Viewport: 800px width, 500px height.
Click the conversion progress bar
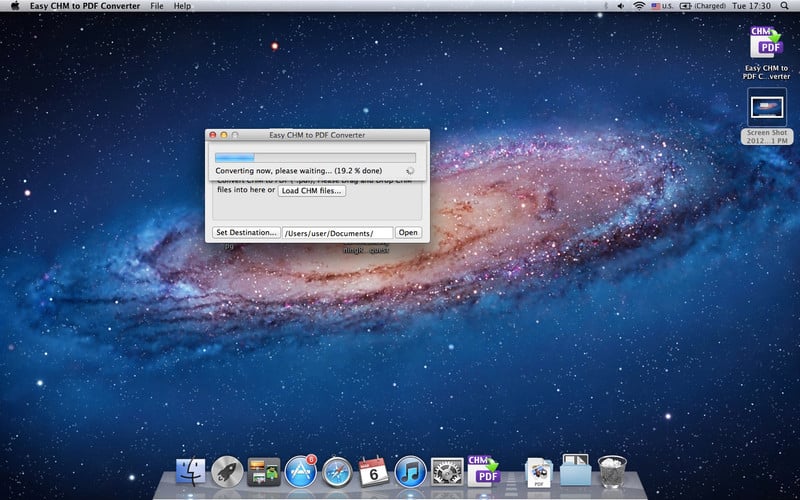coord(315,158)
